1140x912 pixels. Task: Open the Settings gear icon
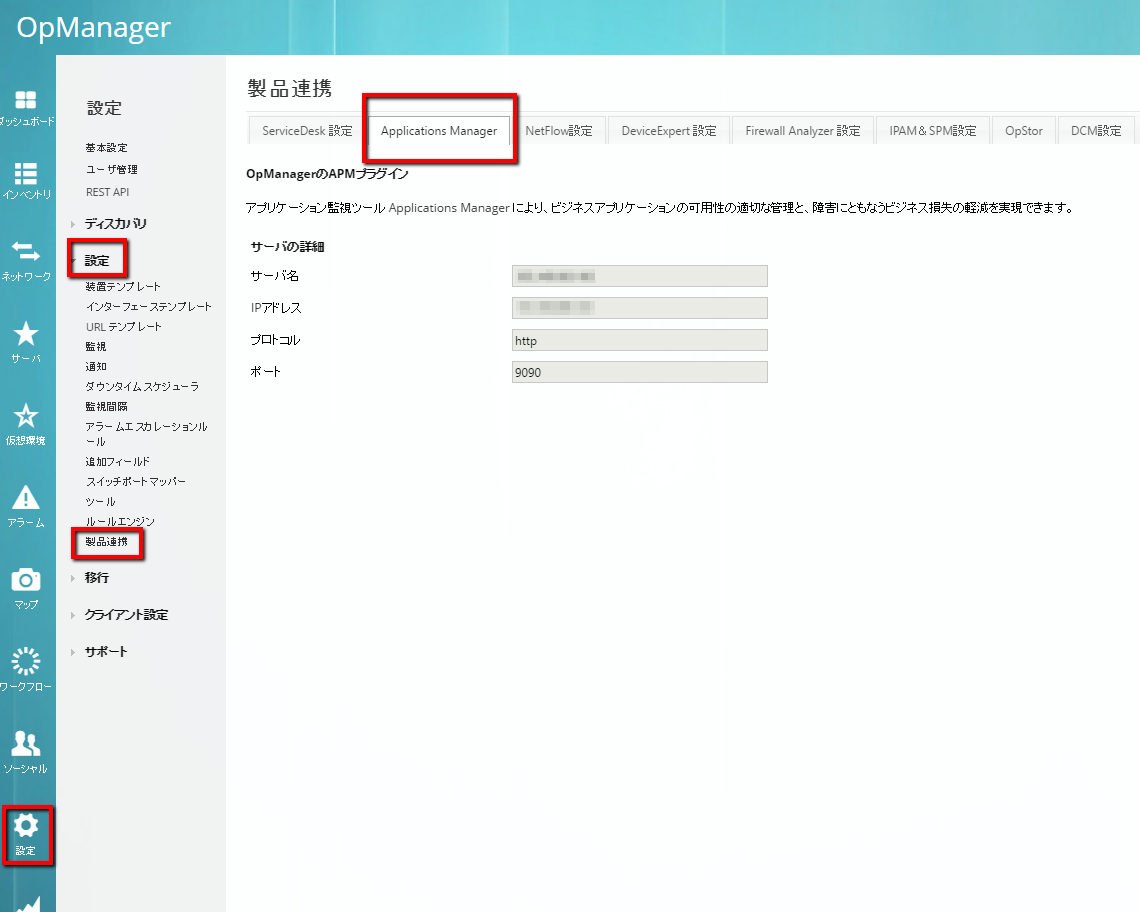point(25,825)
